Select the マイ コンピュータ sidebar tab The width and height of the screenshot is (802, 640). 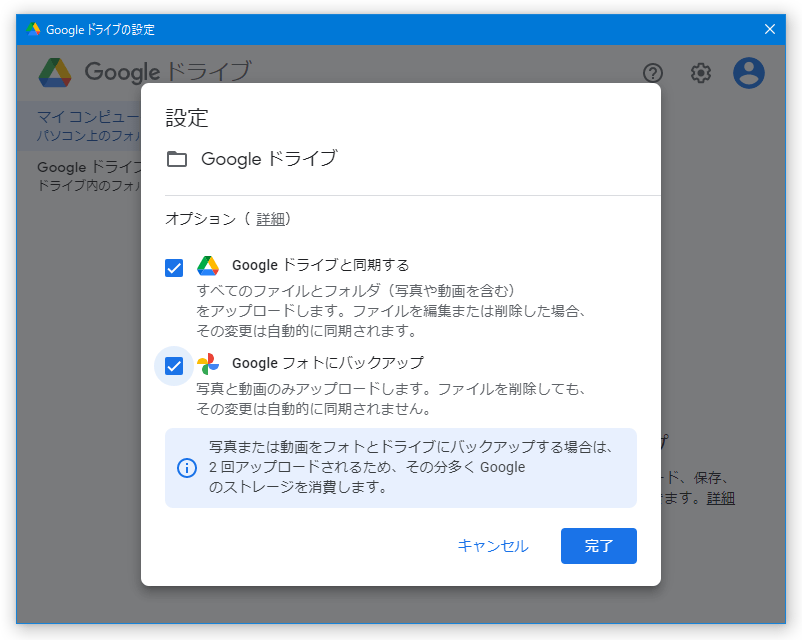(x=79, y=126)
